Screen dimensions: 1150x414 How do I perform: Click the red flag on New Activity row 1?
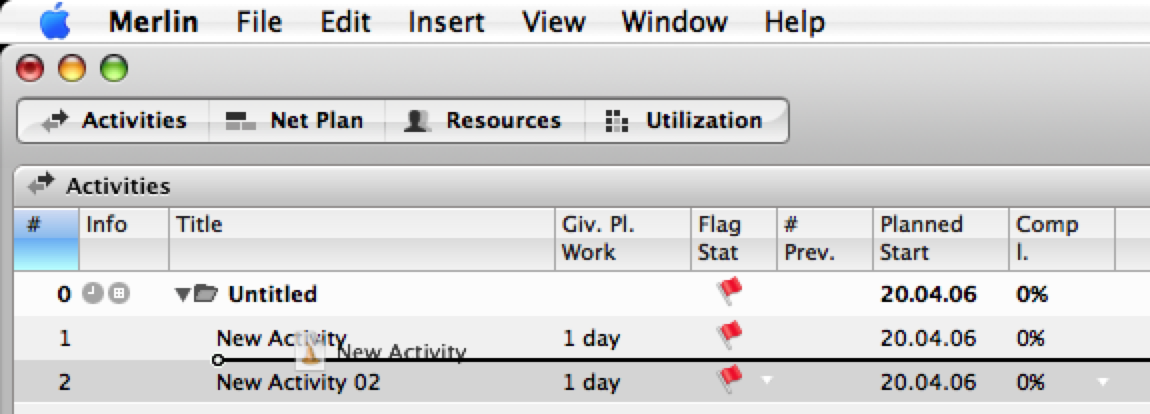click(730, 335)
